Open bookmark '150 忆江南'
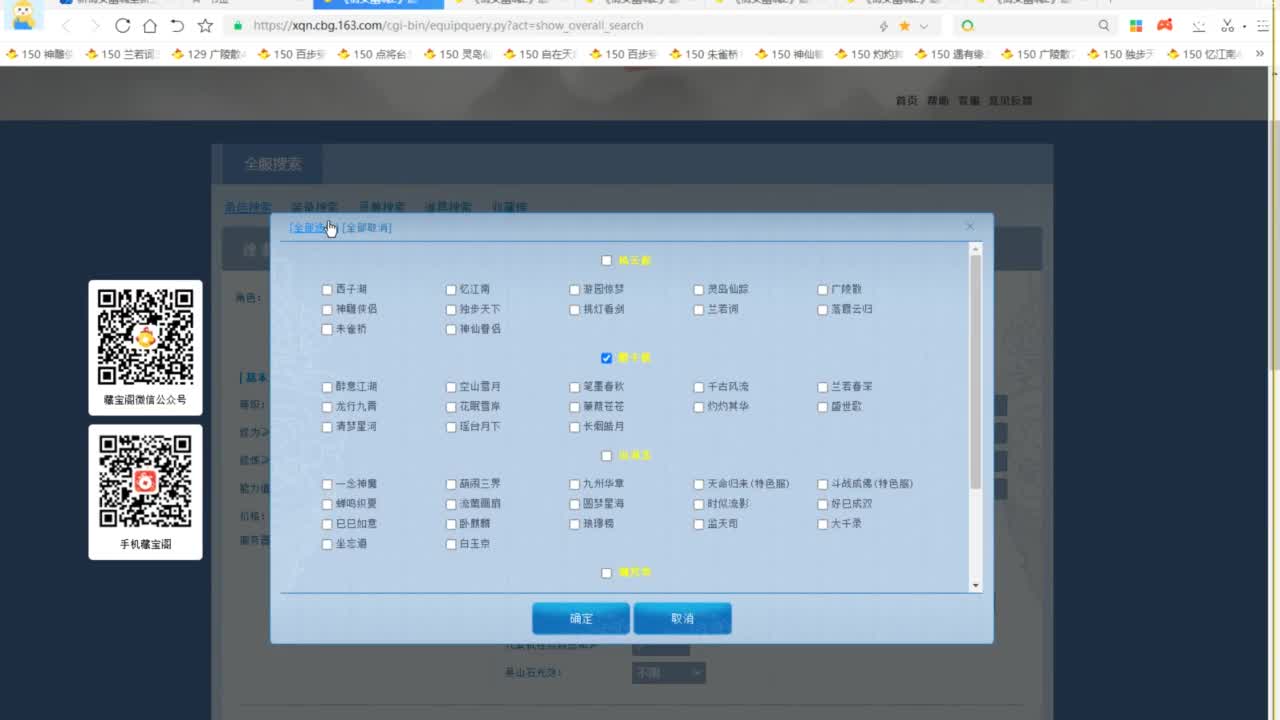 click(1203, 54)
